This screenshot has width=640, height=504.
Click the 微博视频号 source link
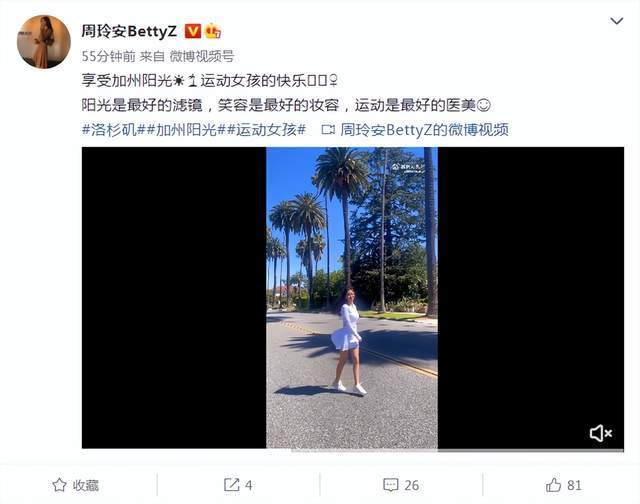pos(202,56)
